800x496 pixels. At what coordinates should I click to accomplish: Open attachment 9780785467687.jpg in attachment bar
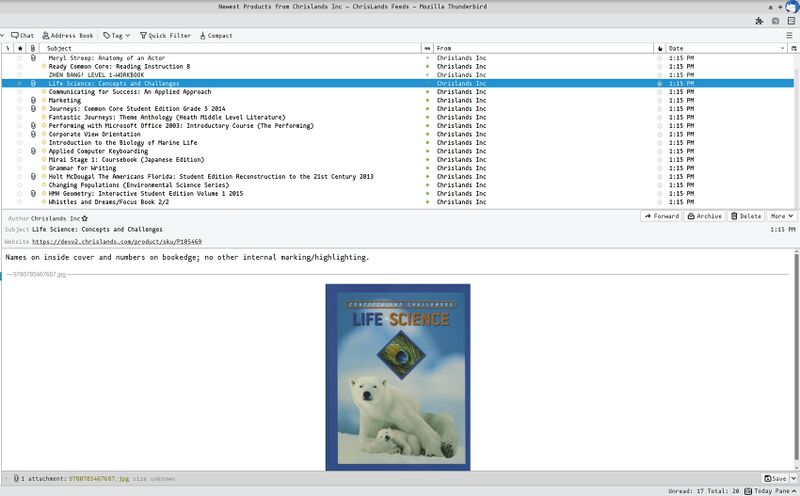coord(98,479)
